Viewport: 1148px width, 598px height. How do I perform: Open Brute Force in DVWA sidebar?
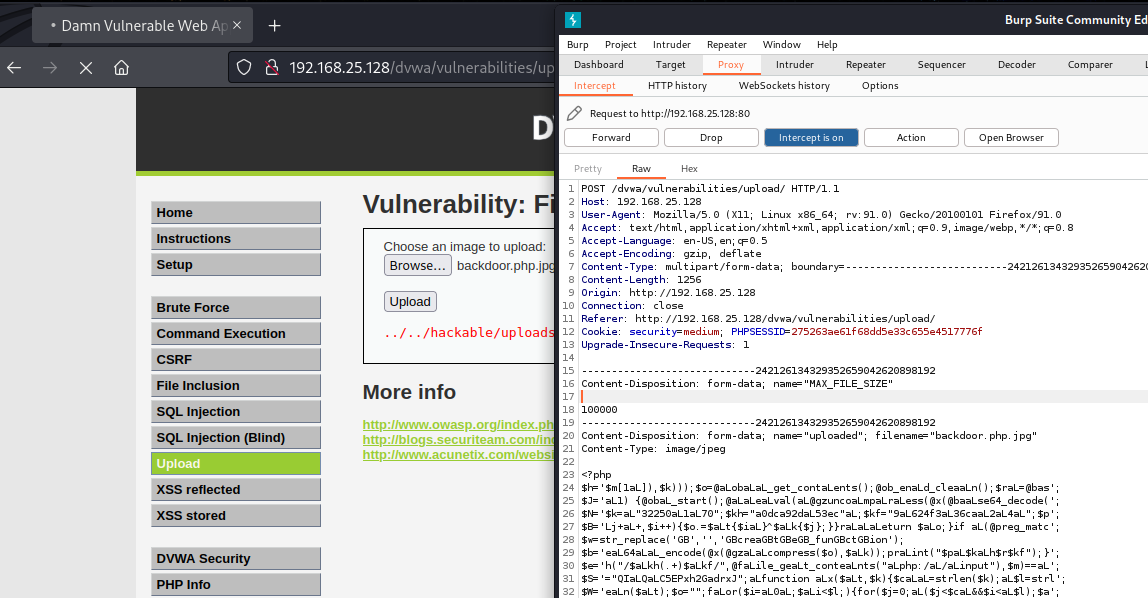click(236, 307)
